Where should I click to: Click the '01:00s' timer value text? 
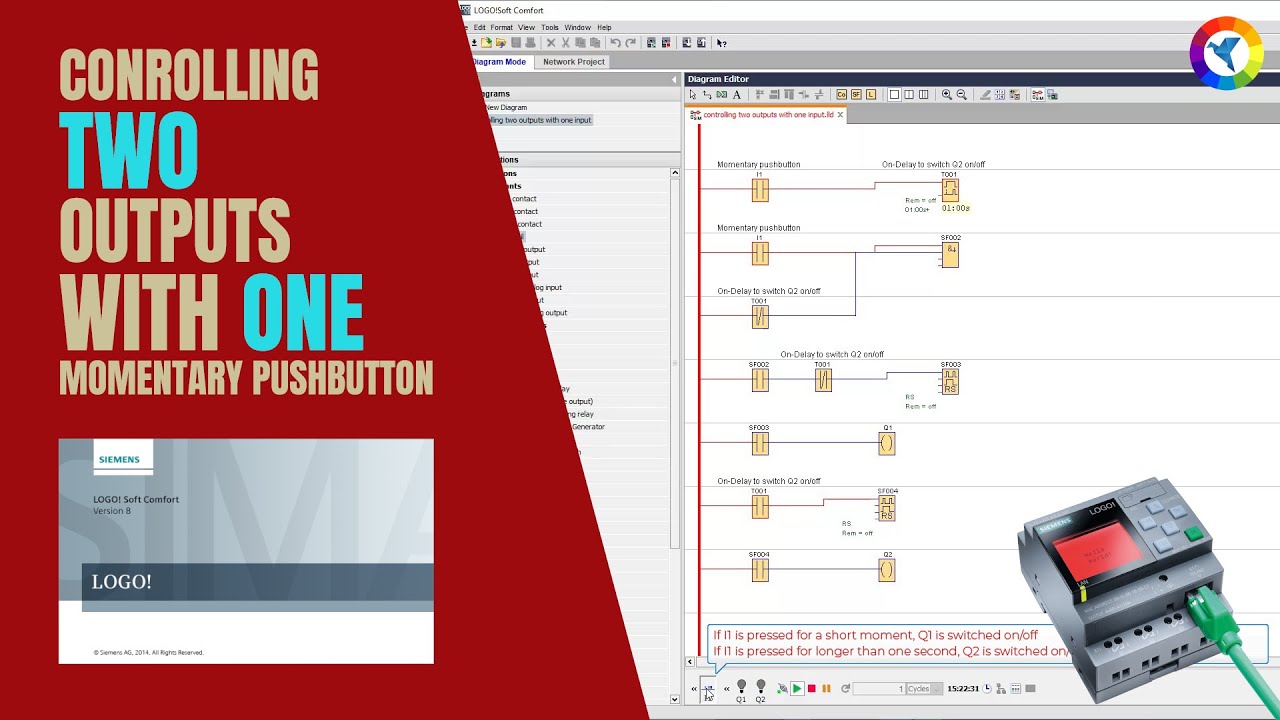(955, 208)
